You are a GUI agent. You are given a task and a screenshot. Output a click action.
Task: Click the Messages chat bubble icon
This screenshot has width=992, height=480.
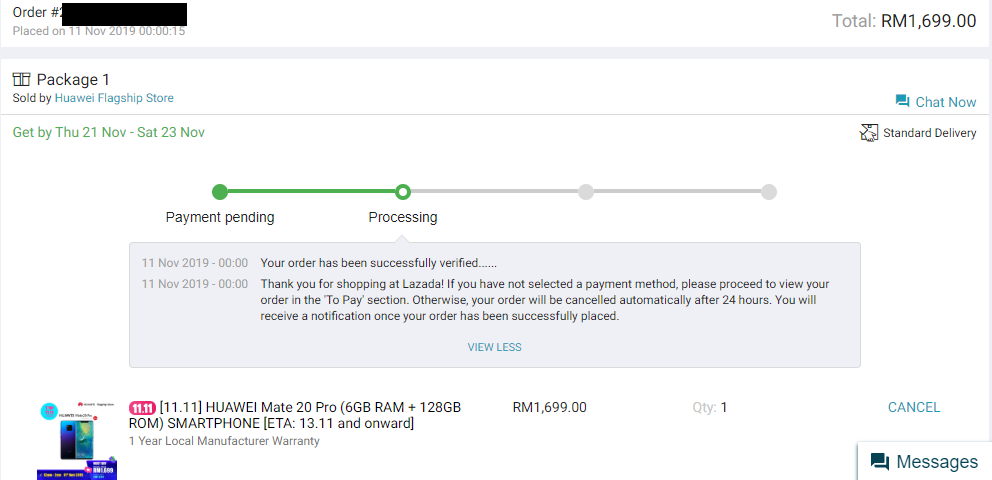(880, 461)
